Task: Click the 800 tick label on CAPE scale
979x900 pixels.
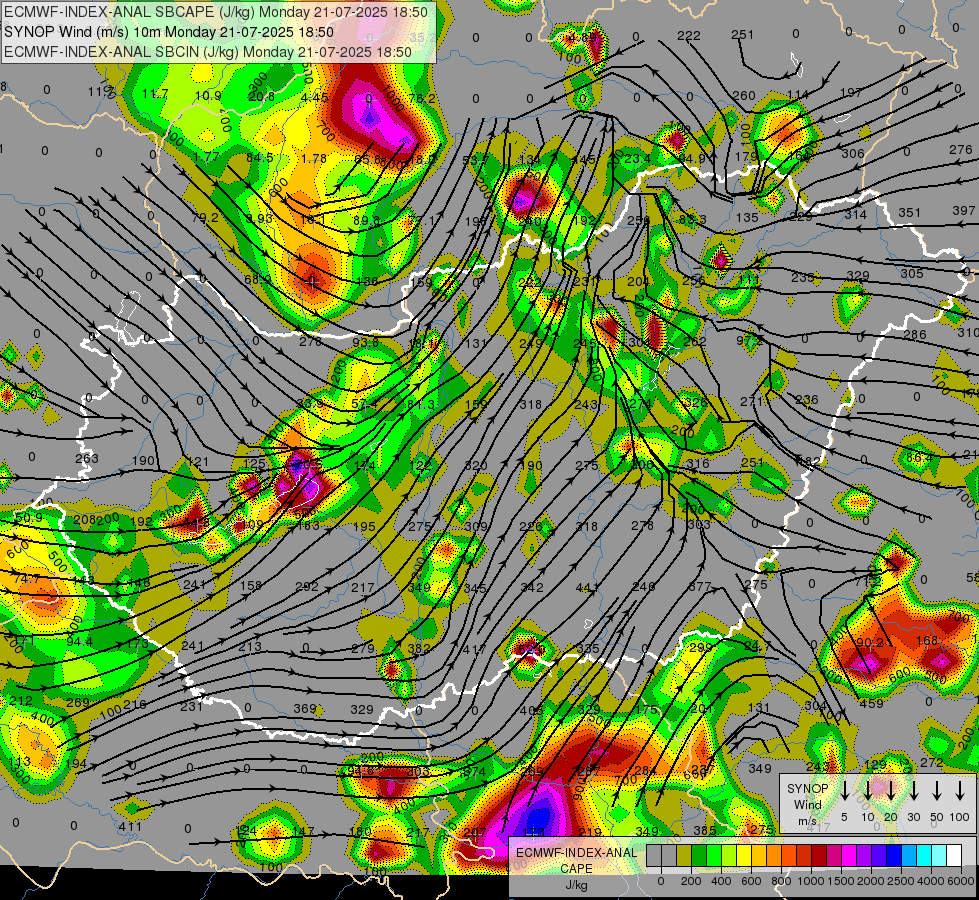Action: [781, 881]
